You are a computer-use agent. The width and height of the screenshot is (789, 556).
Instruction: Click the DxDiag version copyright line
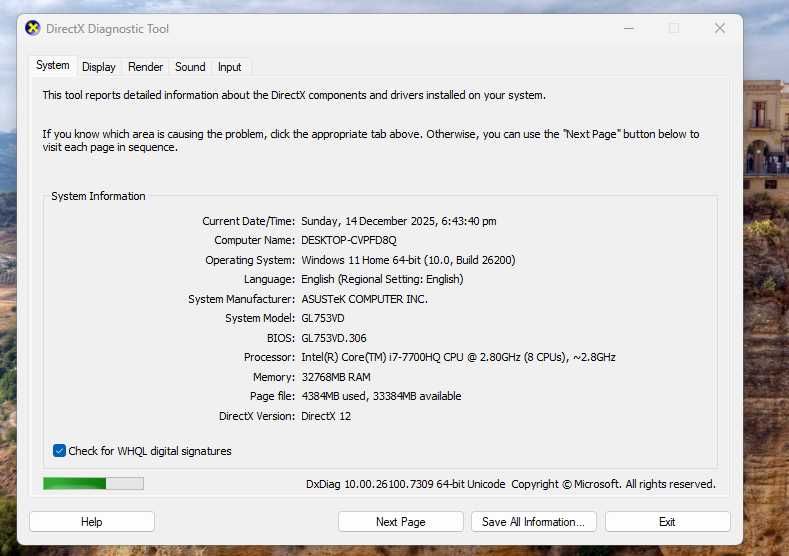point(510,484)
